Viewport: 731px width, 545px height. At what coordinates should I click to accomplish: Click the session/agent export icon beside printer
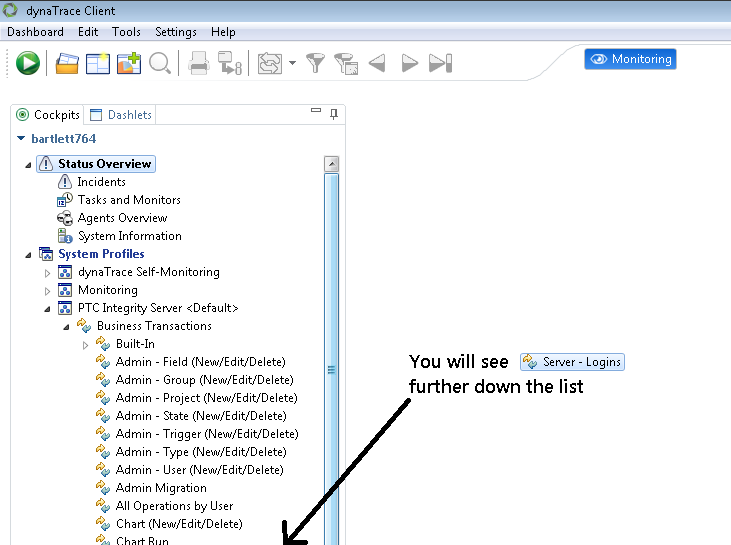pyautogui.click(x=230, y=63)
